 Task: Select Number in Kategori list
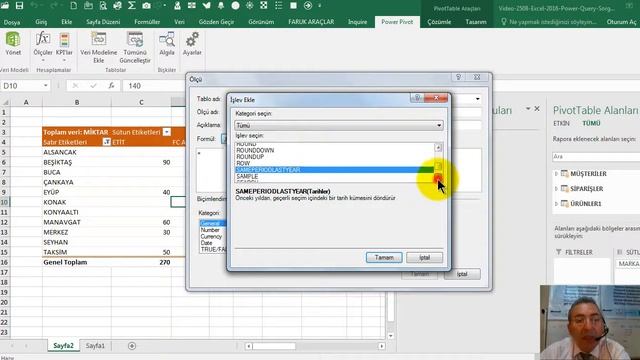pos(210,230)
